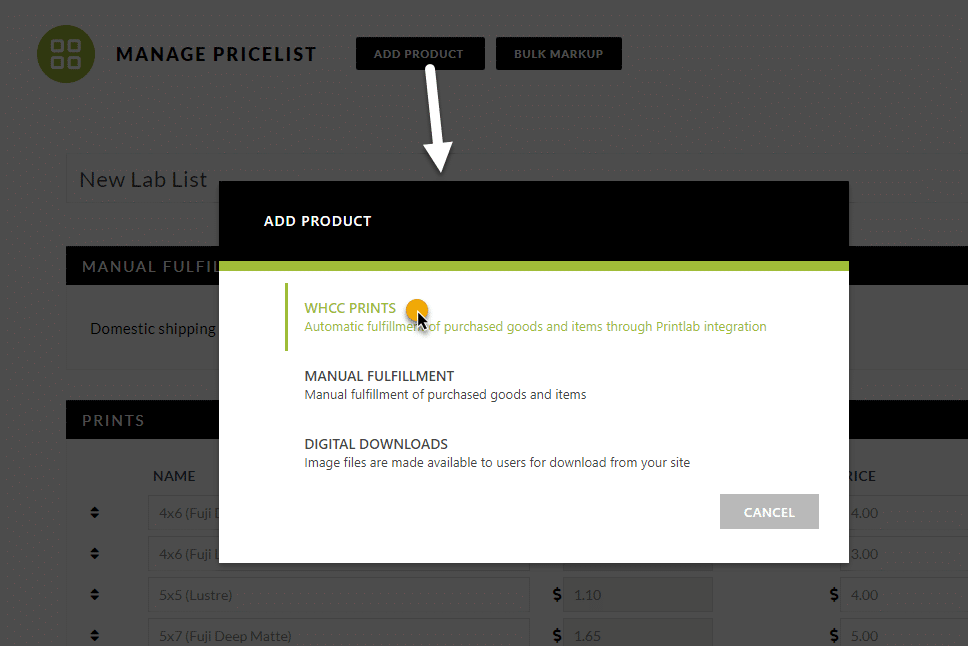Click reorder arrows beside 5x5 Lustre row

[x=94, y=594]
